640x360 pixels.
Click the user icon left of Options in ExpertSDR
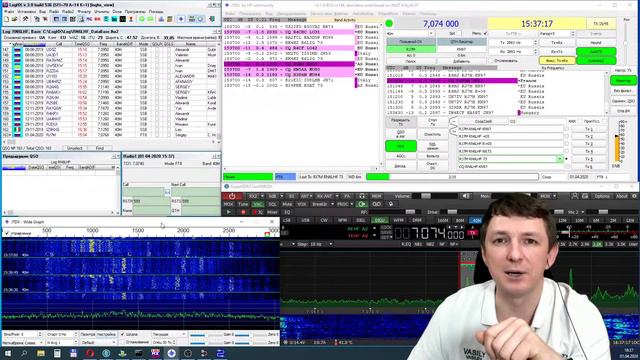click(575, 196)
